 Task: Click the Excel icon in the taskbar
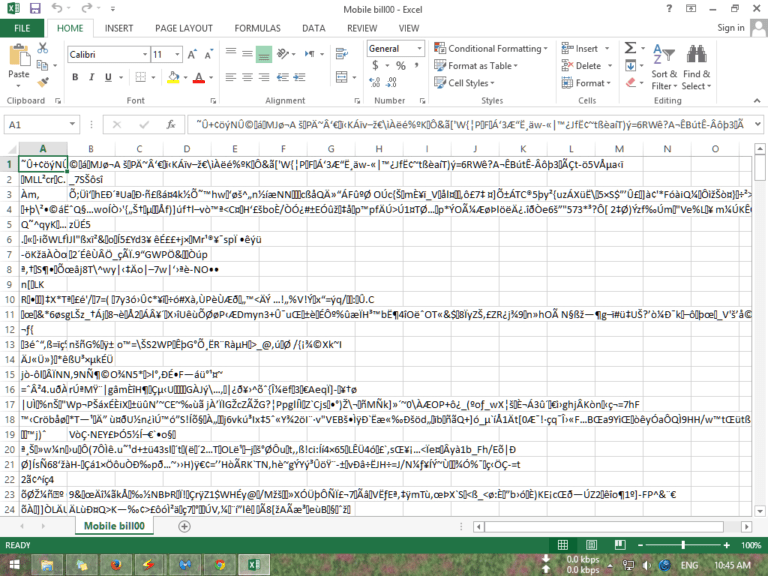(x=254, y=565)
